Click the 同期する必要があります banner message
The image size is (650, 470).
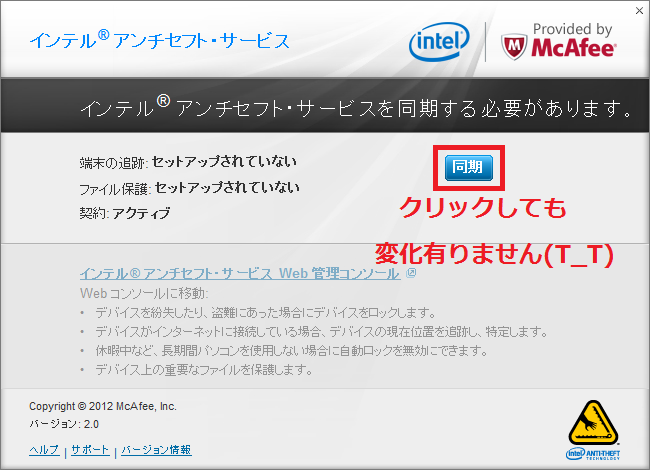[357, 107]
